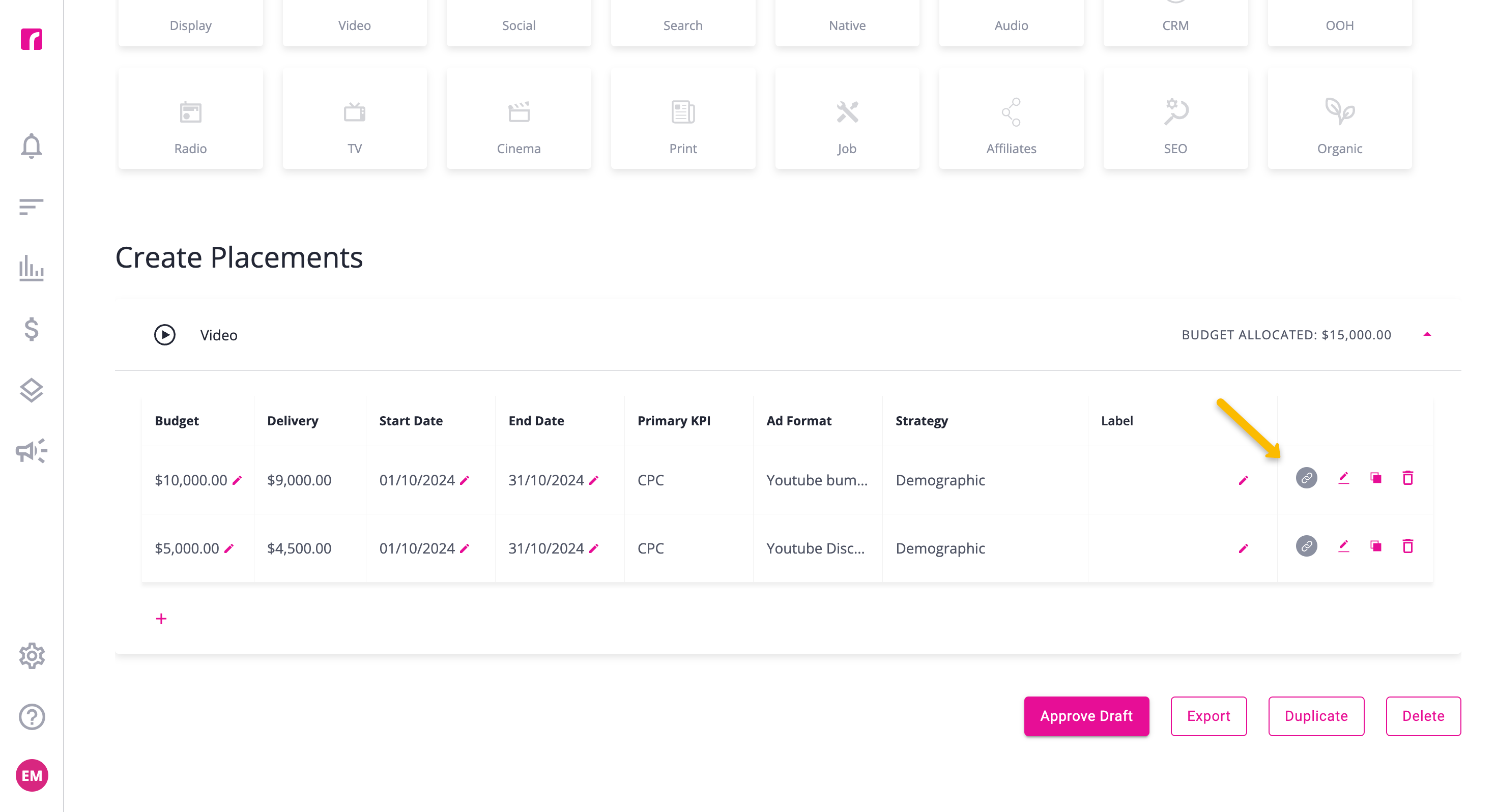Edit label pencil in Youtube bum... row
Image resolution: width=1496 pixels, height=812 pixels.
[1244, 480]
